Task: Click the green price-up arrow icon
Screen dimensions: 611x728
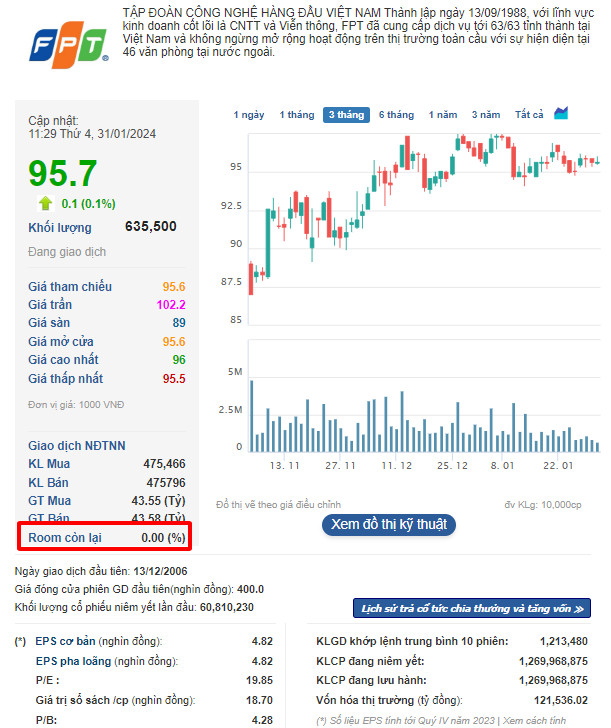Action: (x=46, y=203)
